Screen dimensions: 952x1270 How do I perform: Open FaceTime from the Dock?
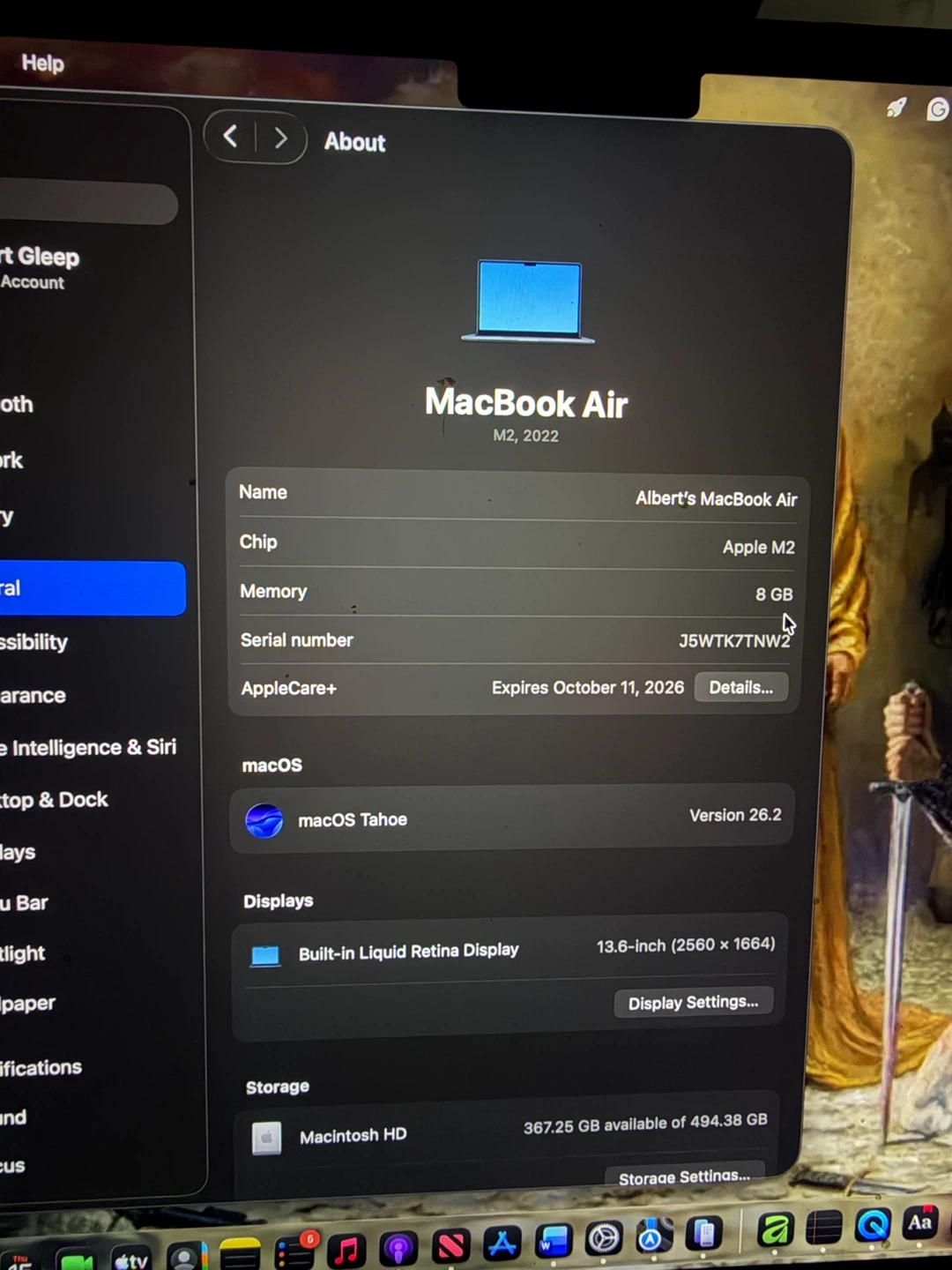click(77, 1261)
